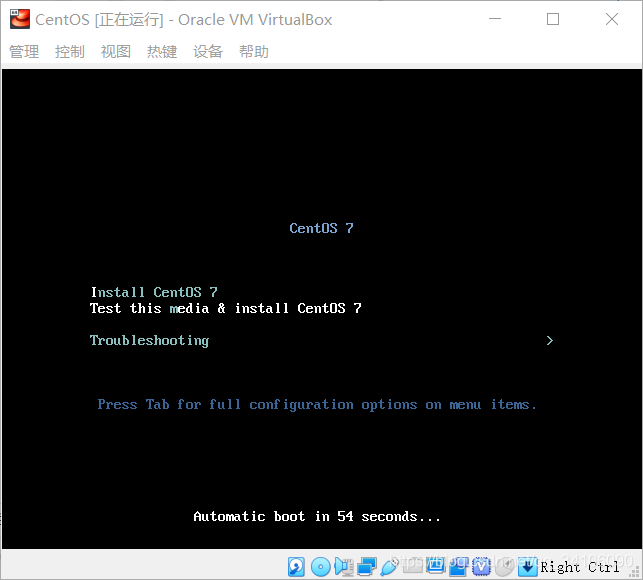Open the 热键 menu

[162, 52]
